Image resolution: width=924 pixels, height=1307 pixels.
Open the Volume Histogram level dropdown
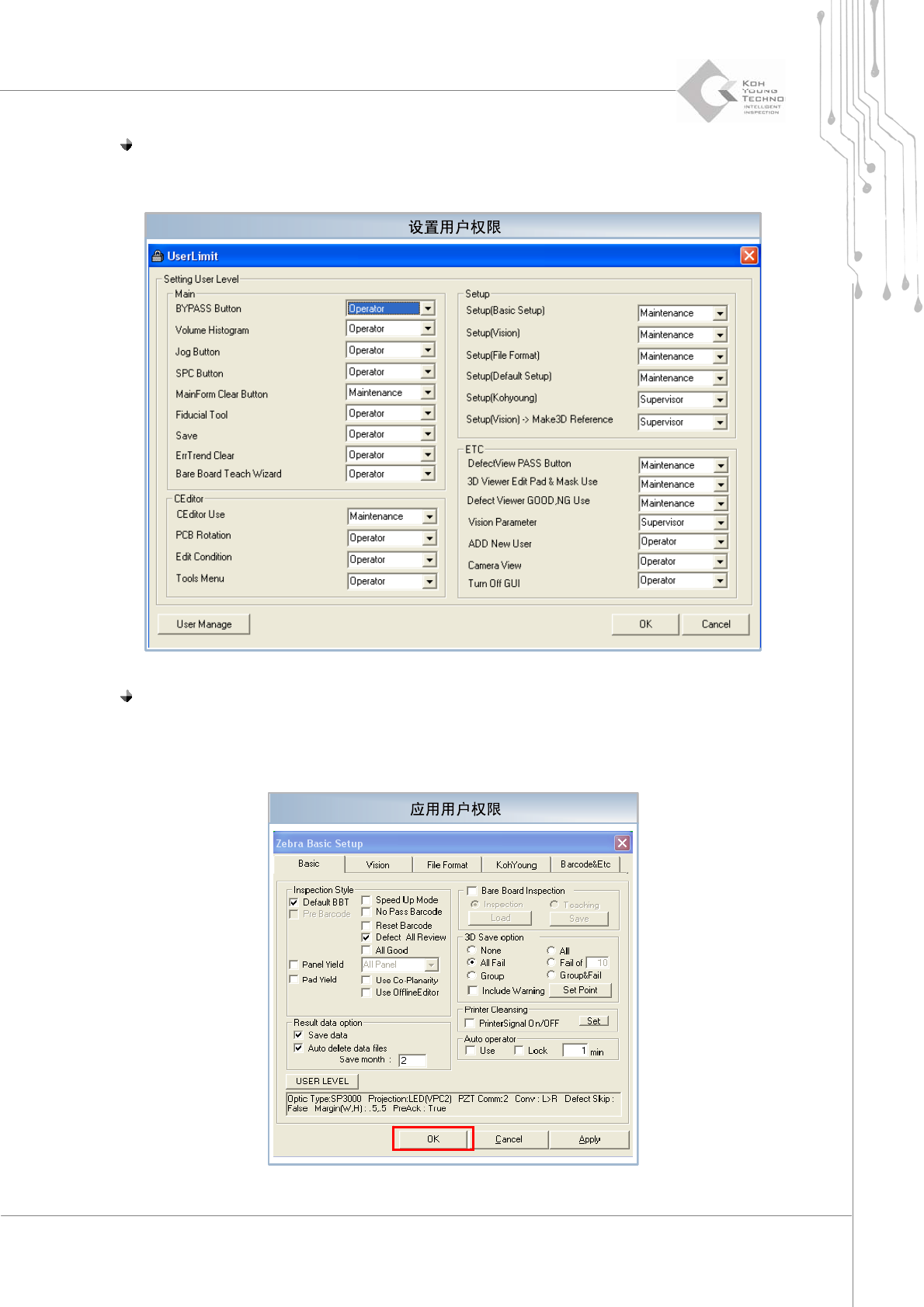pos(427,328)
